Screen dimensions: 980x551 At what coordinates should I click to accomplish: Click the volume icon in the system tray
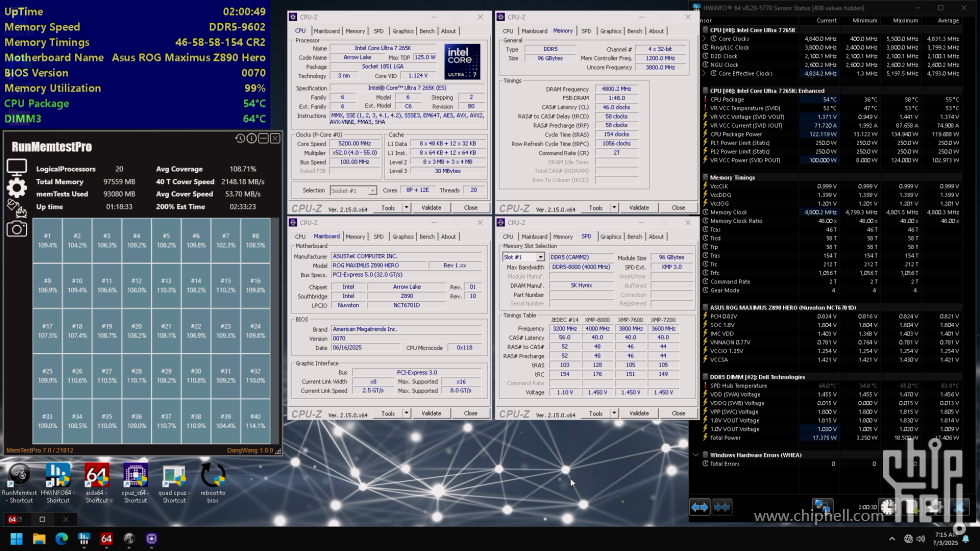pyautogui.click(x=921, y=539)
